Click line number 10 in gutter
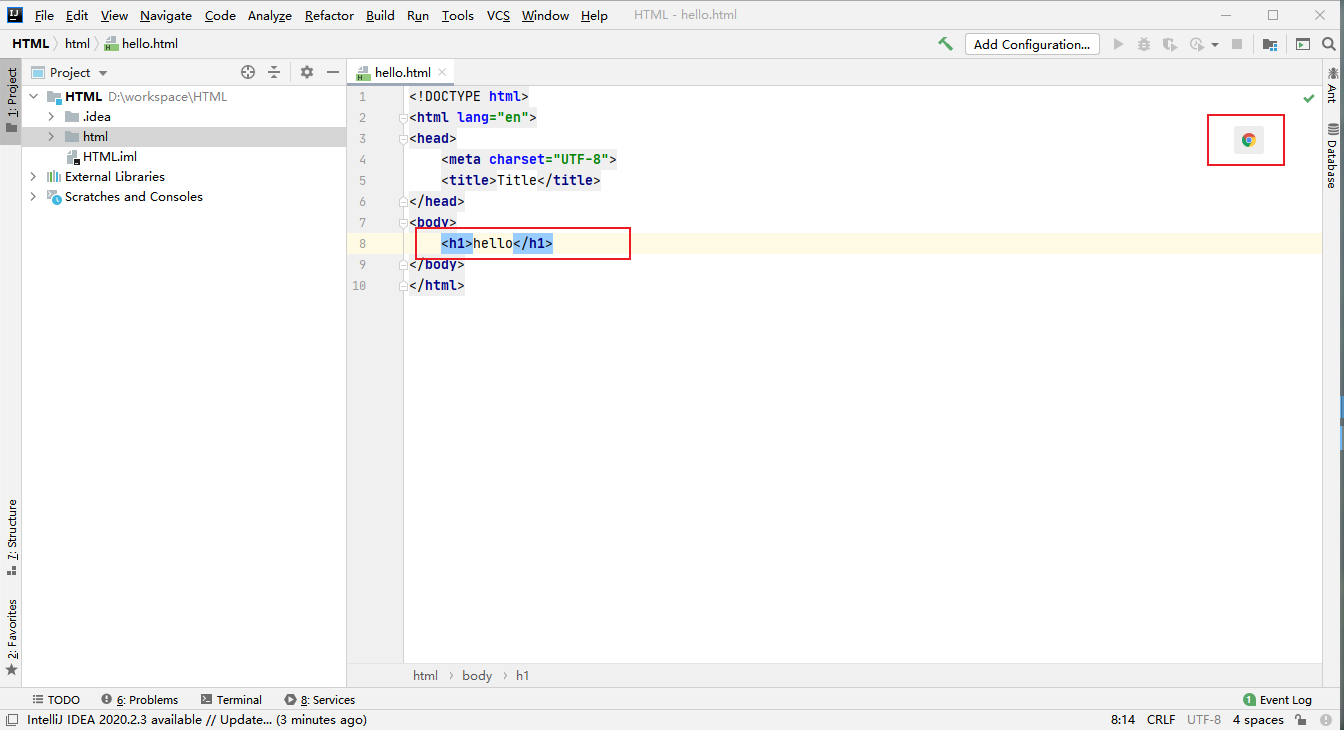1344x730 pixels. (x=358, y=286)
